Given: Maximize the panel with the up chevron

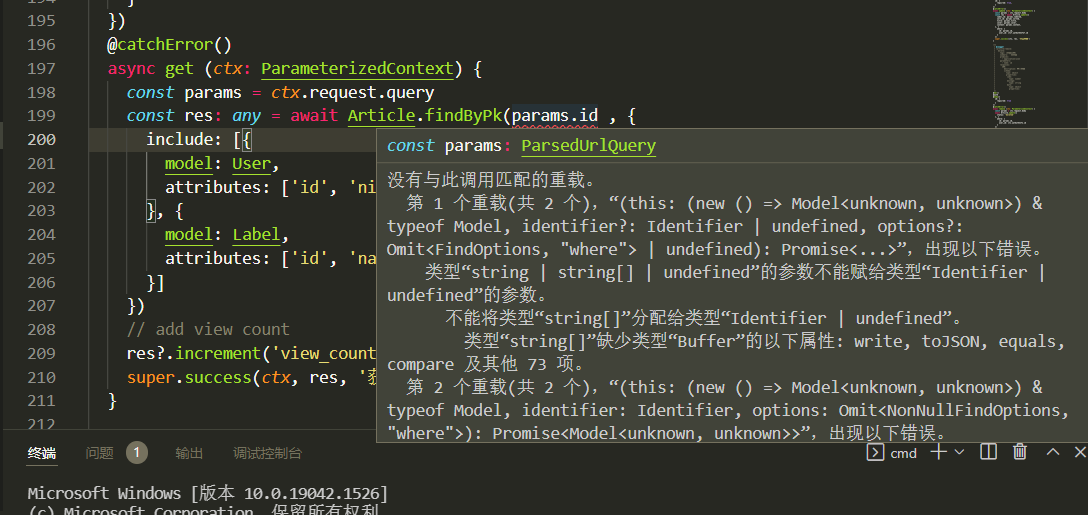Looking at the screenshot, I should [1053, 453].
